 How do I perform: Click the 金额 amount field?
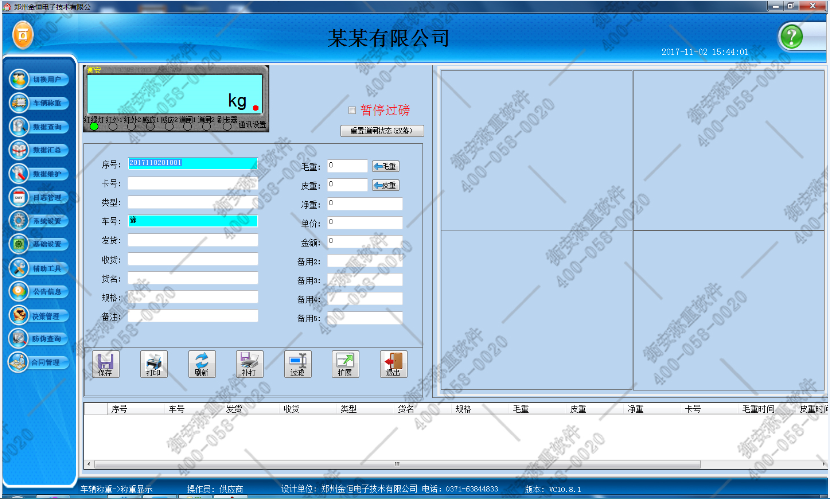365,242
